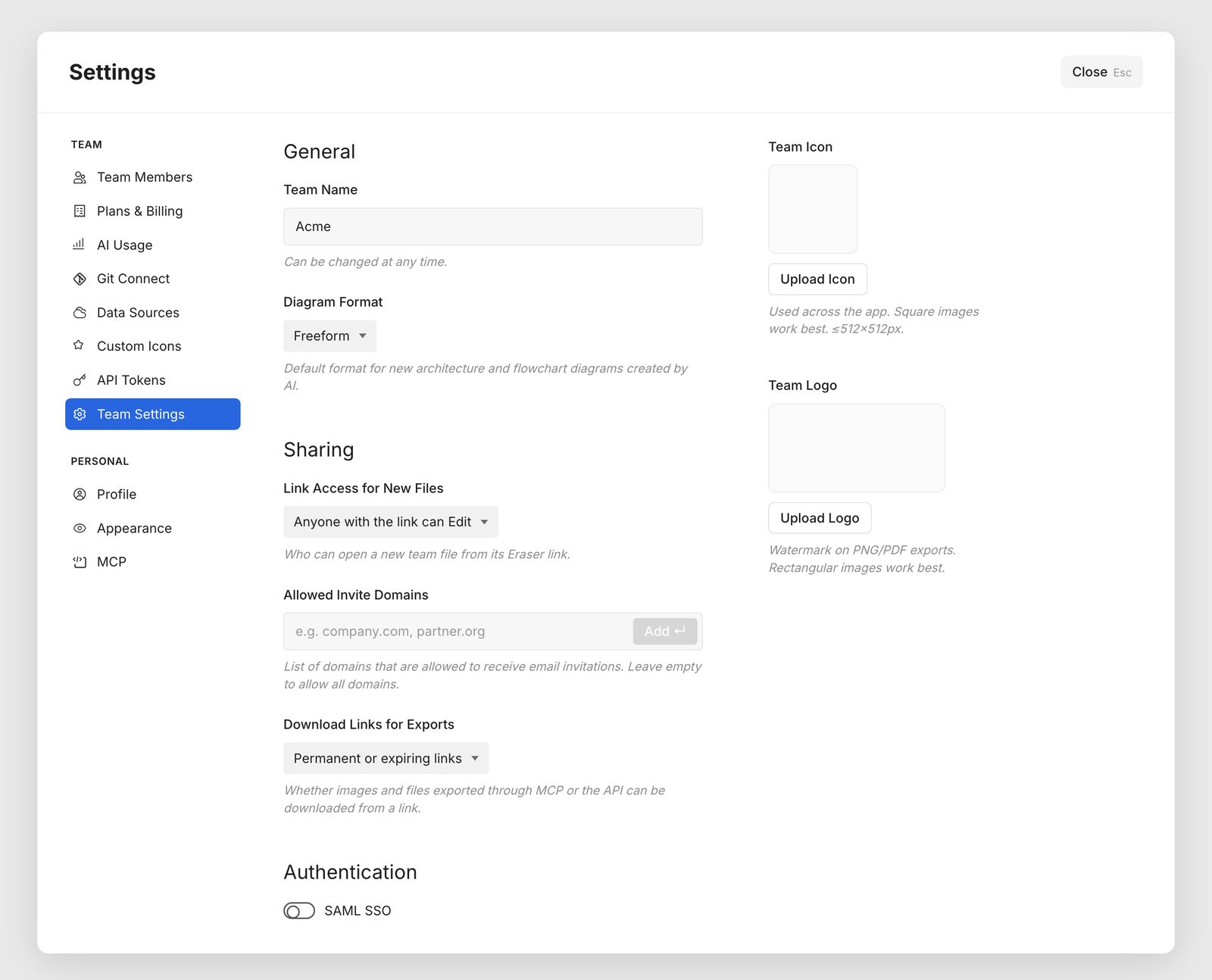The image size is (1212, 980).
Task: Click the Upload Icon button
Action: 817,279
